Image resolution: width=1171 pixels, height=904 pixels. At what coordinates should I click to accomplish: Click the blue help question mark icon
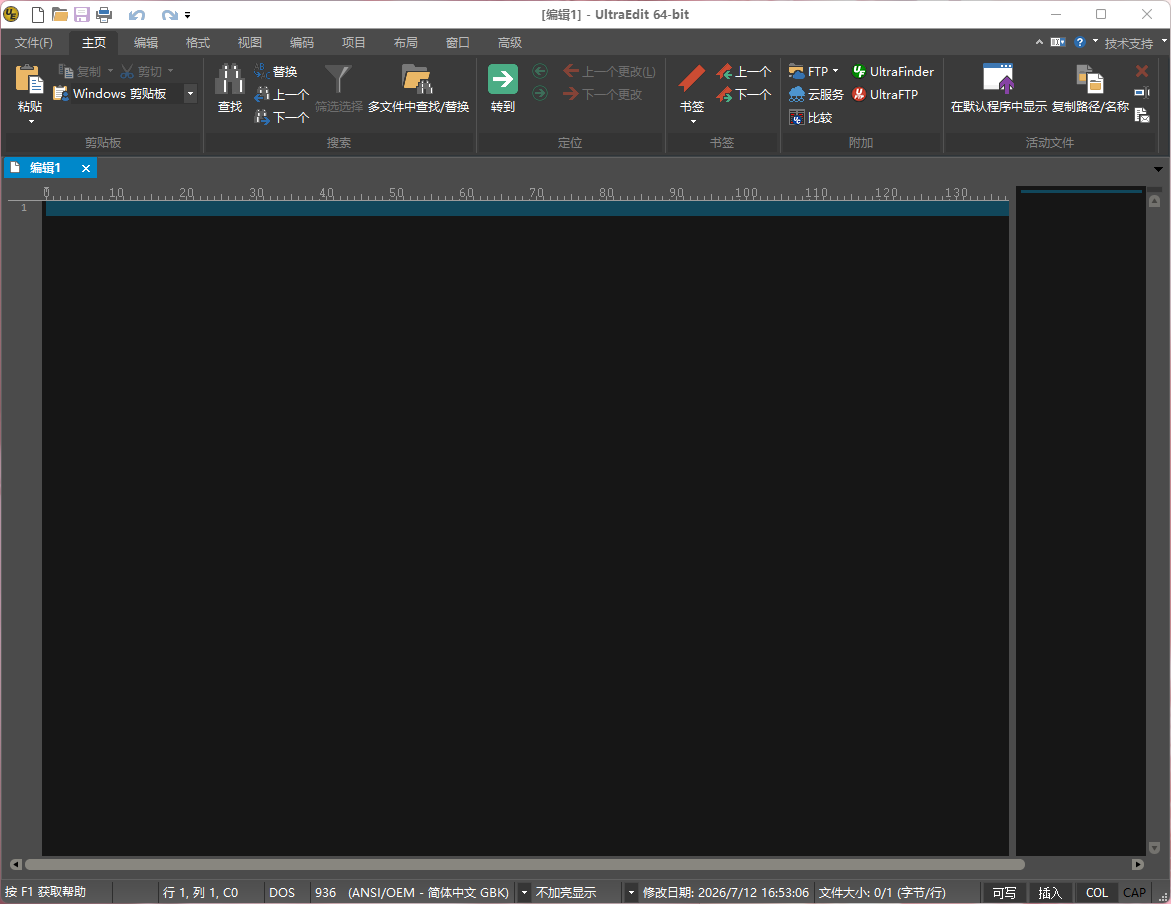[x=1080, y=43]
